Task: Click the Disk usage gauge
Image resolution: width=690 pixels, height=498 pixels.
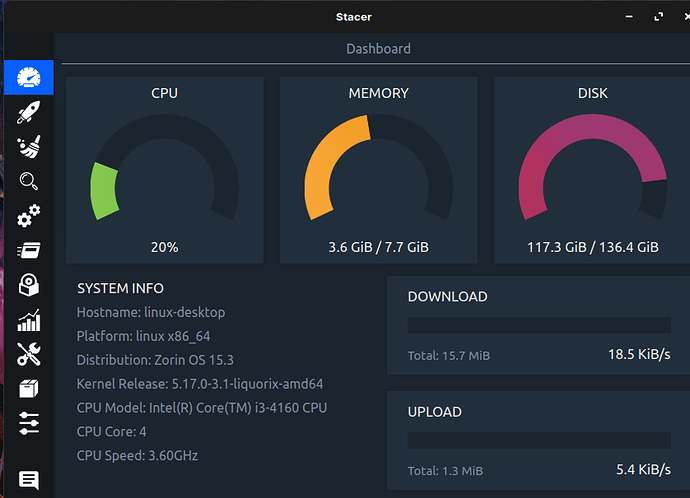Action: coord(593,168)
